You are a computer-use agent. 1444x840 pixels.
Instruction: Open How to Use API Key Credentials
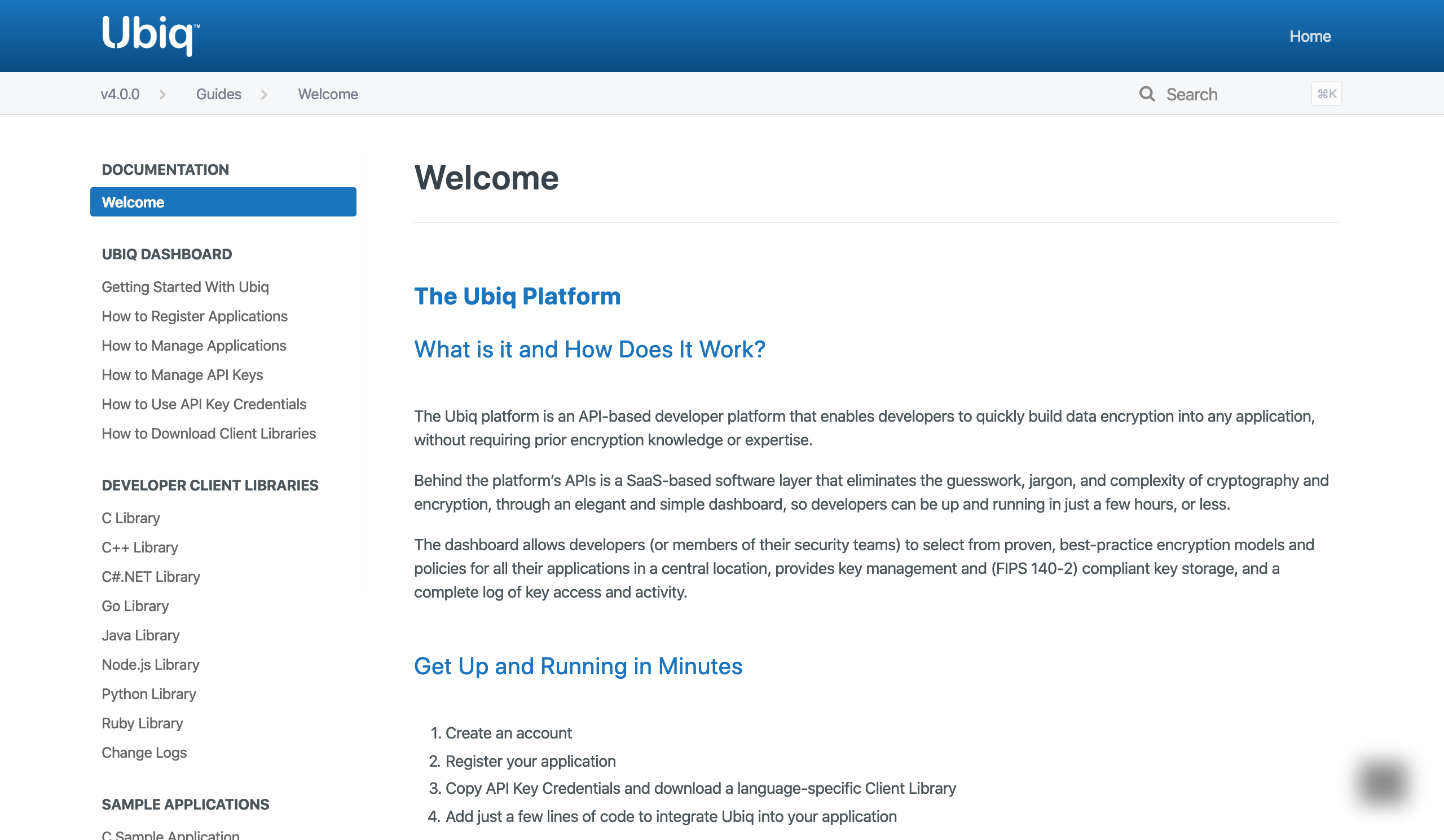[204, 404]
